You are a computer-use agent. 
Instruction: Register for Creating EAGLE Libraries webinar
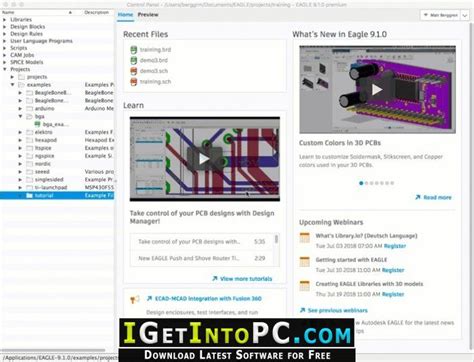pyautogui.click(x=393, y=294)
